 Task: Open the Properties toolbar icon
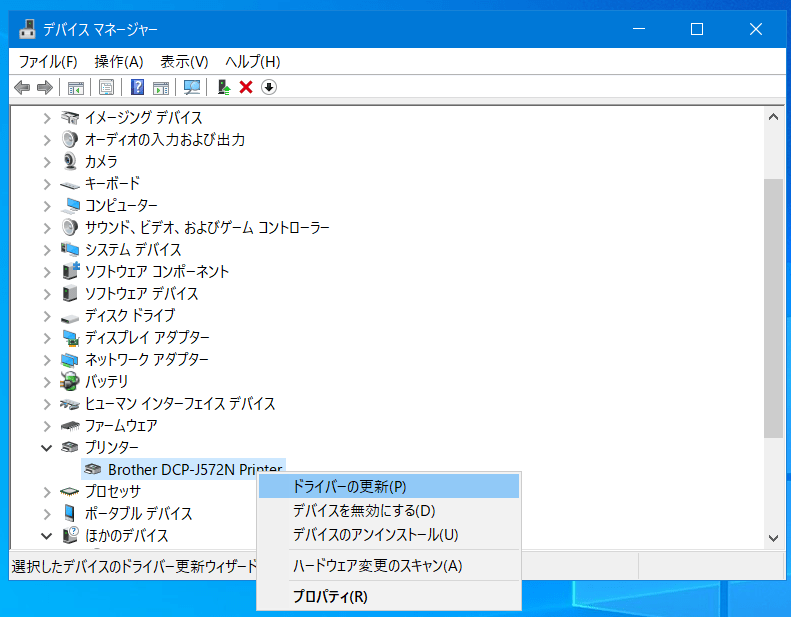[x=106, y=88]
